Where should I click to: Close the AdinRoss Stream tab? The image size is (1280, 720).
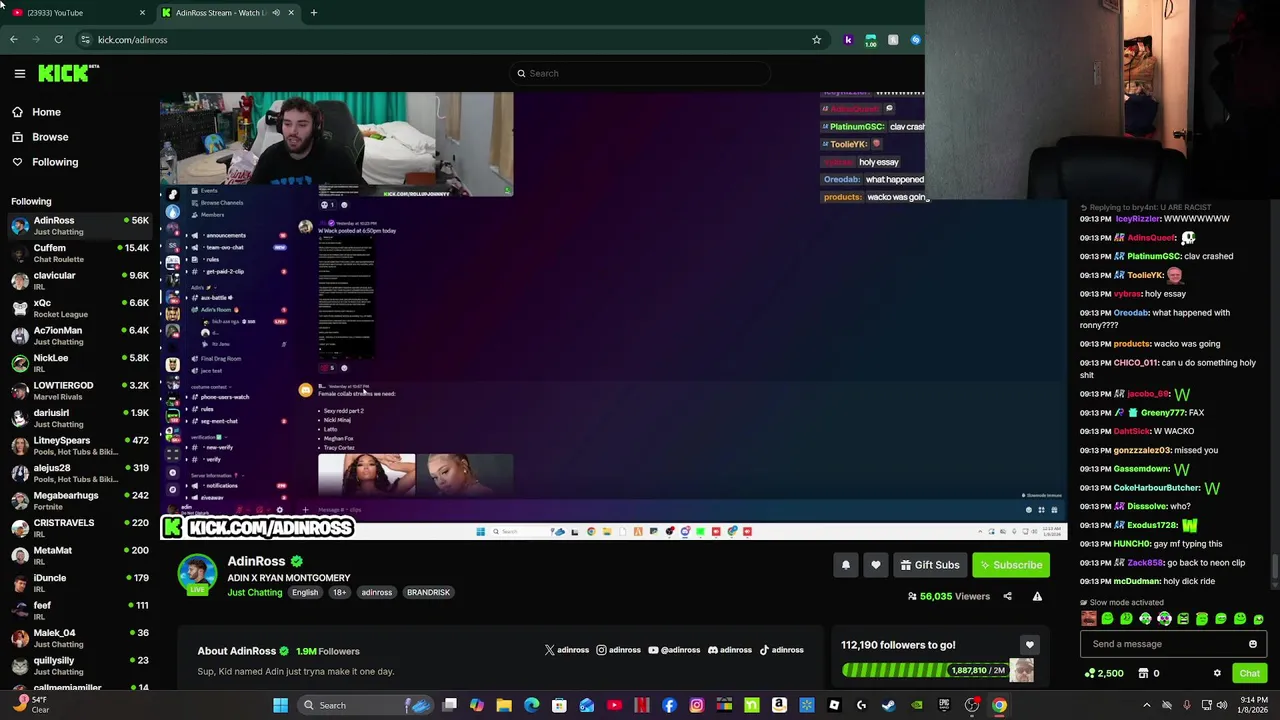[291, 12]
